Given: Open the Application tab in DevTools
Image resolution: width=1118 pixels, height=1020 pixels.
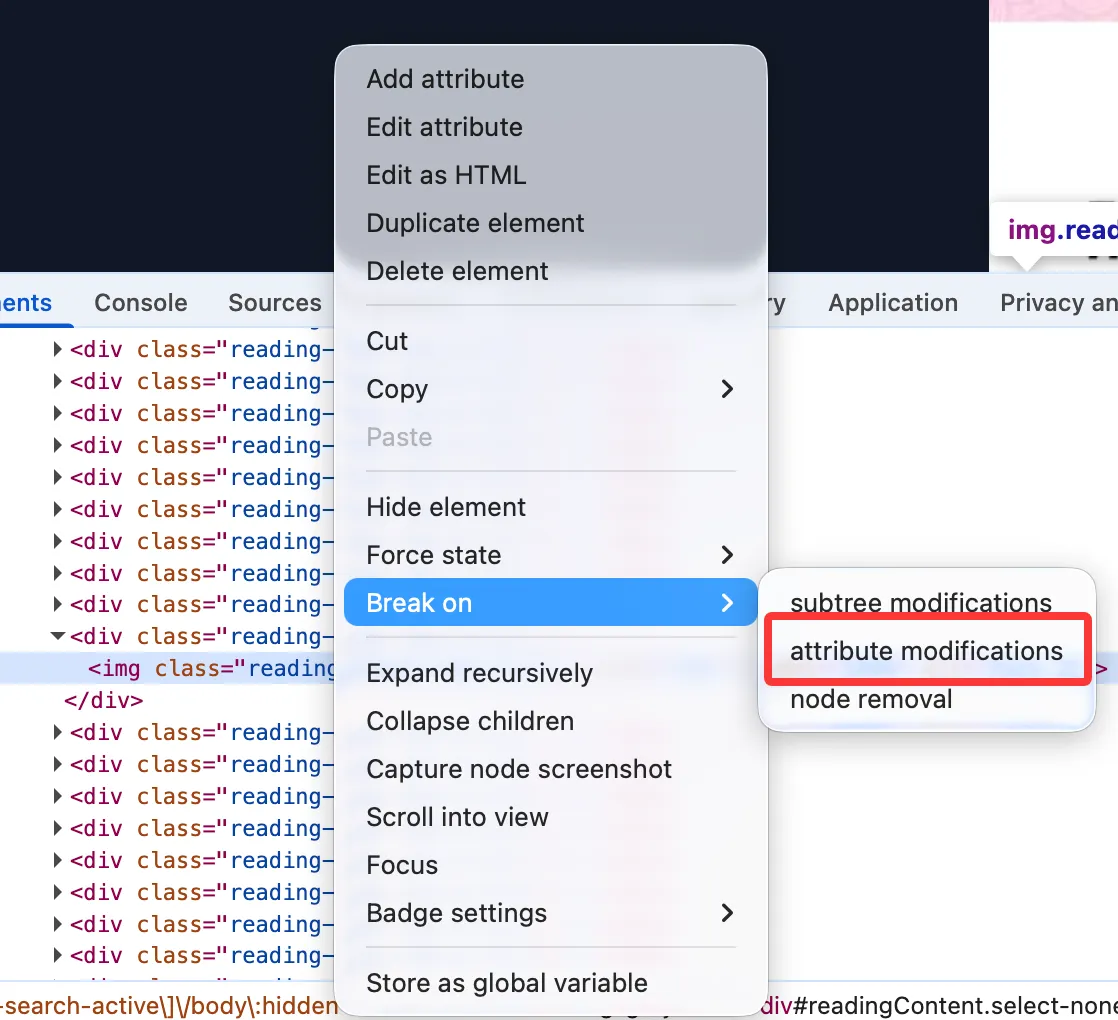Looking at the screenshot, I should pyautogui.click(x=893, y=303).
